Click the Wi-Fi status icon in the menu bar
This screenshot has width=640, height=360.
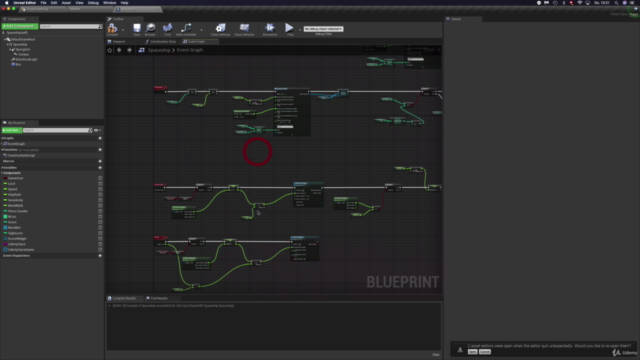(580, 2)
